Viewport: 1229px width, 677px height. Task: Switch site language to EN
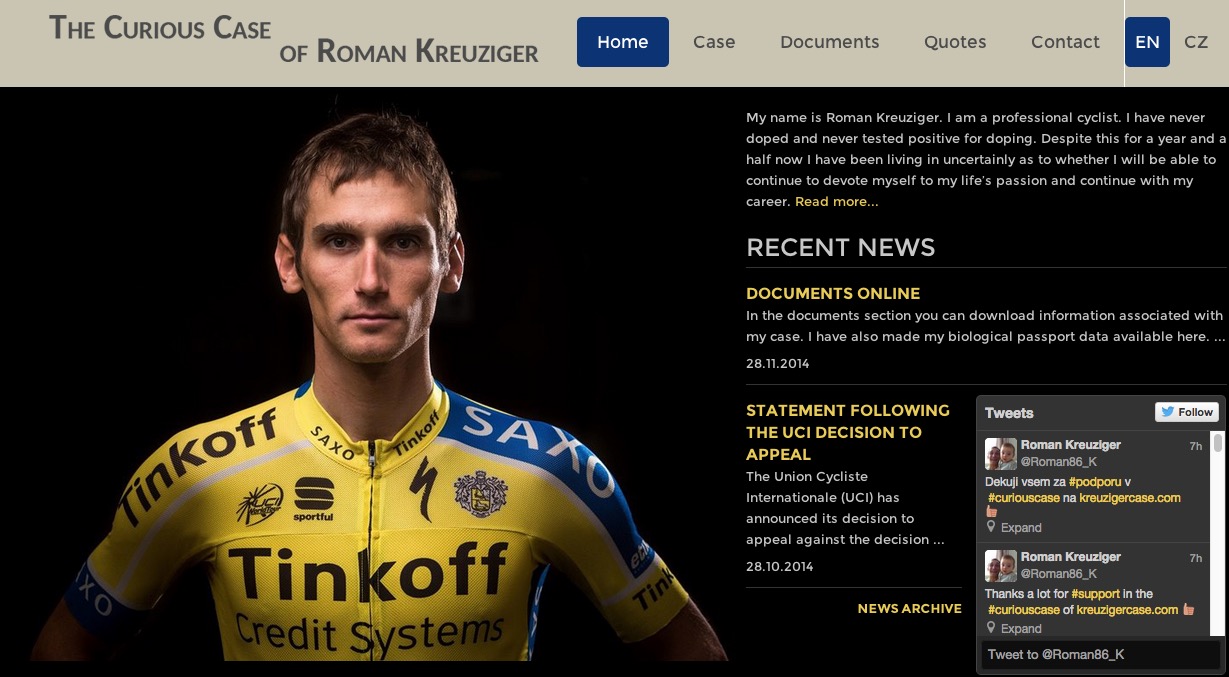1147,42
